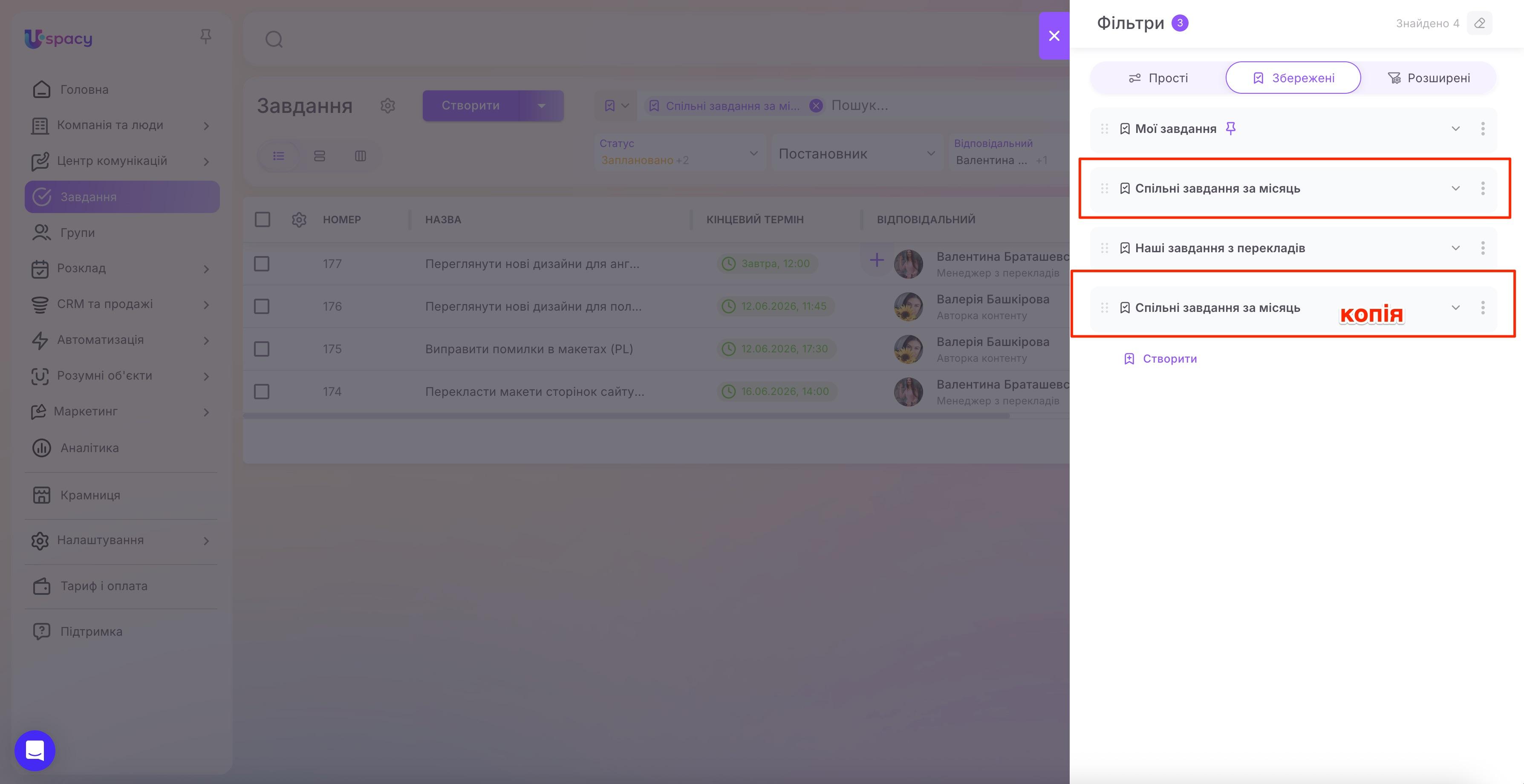Screen dimensions: 1524x784
Task: Switch to Збережені filters tab
Action: coord(1293,78)
